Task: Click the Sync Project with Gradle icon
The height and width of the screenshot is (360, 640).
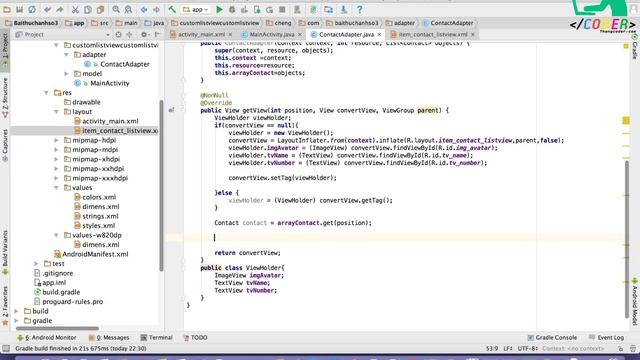Action: 313,9
